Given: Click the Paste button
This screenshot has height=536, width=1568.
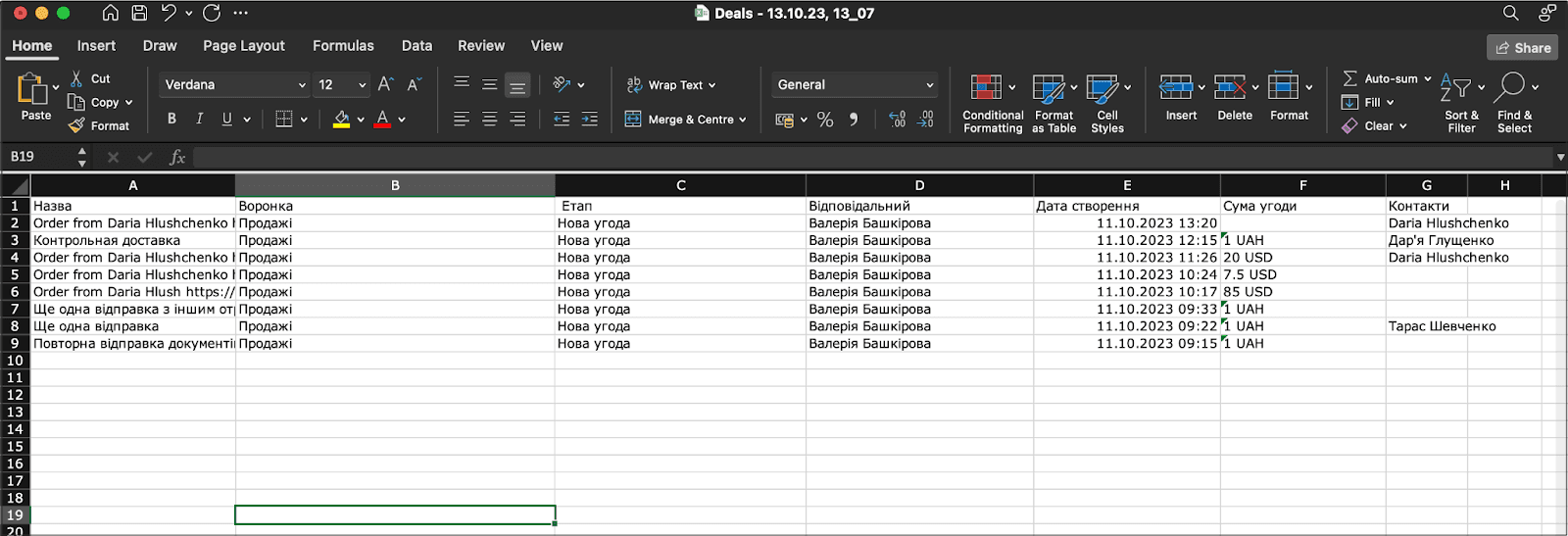Looking at the screenshot, I should click(34, 96).
